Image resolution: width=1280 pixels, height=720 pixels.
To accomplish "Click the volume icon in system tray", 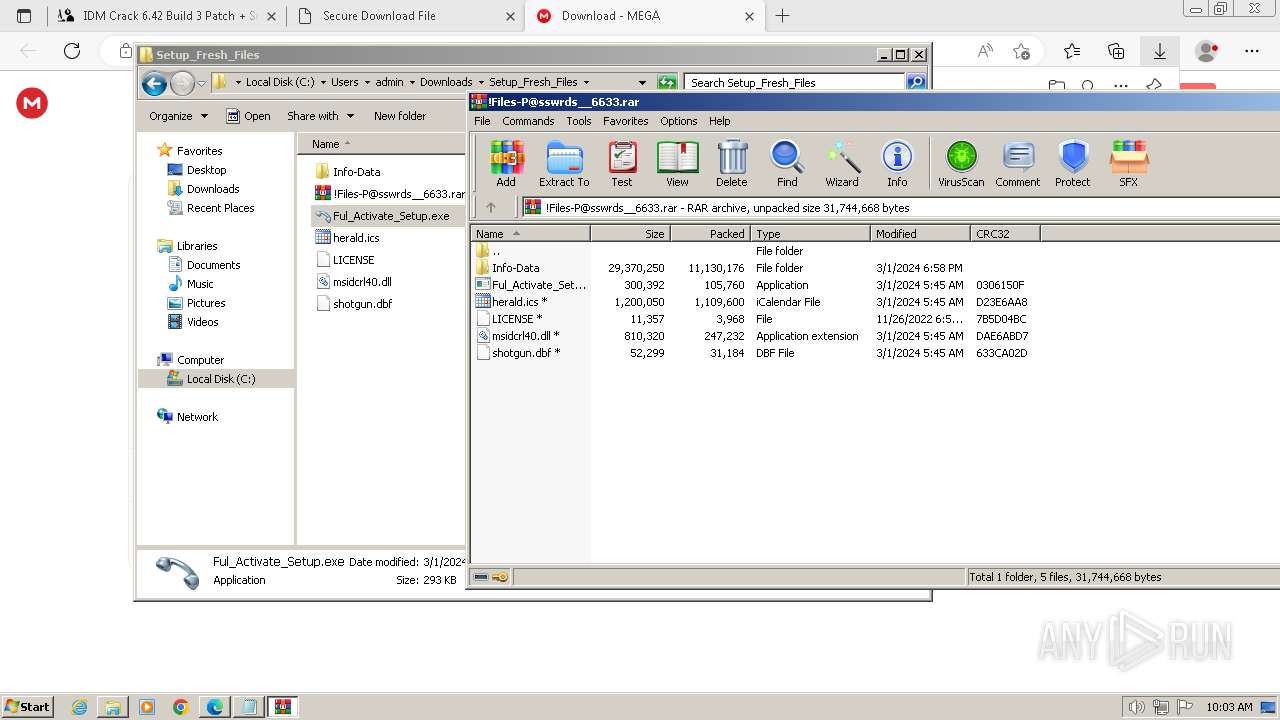I will [1135, 707].
